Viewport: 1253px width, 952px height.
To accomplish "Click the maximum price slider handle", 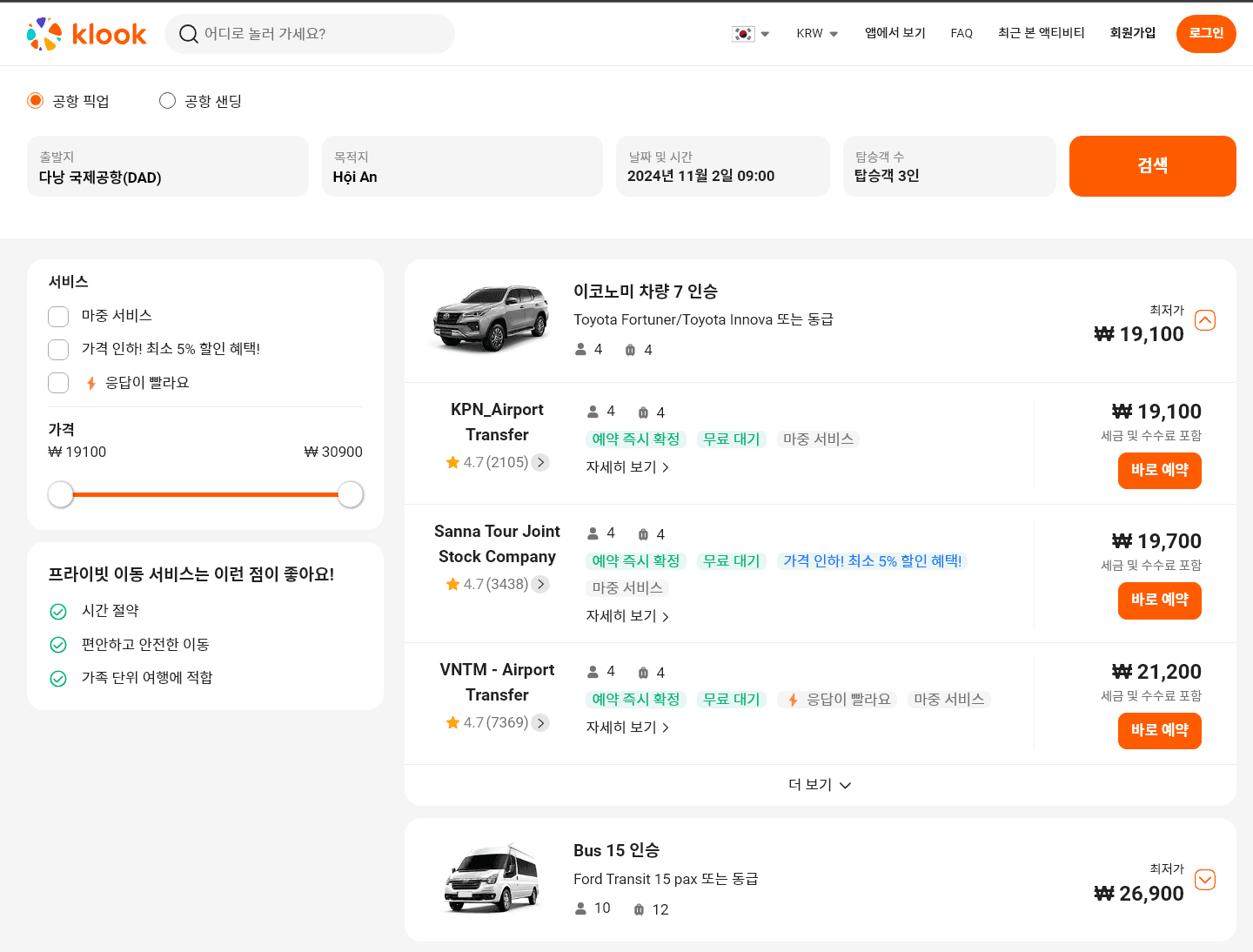I will tap(350, 494).
